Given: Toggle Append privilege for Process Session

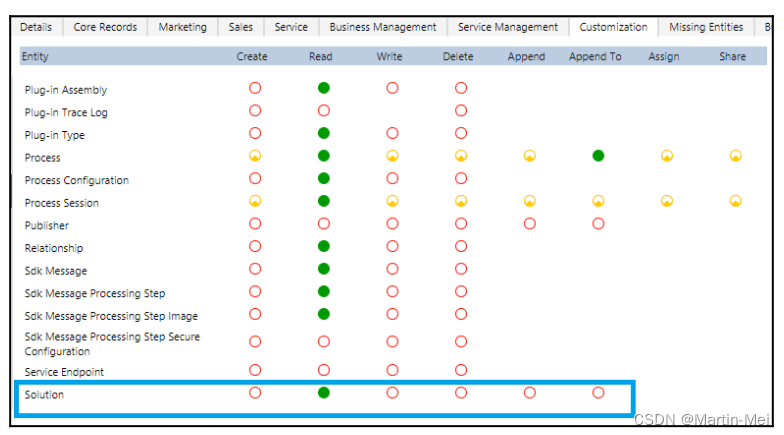Looking at the screenshot, I should coord(530,201).
